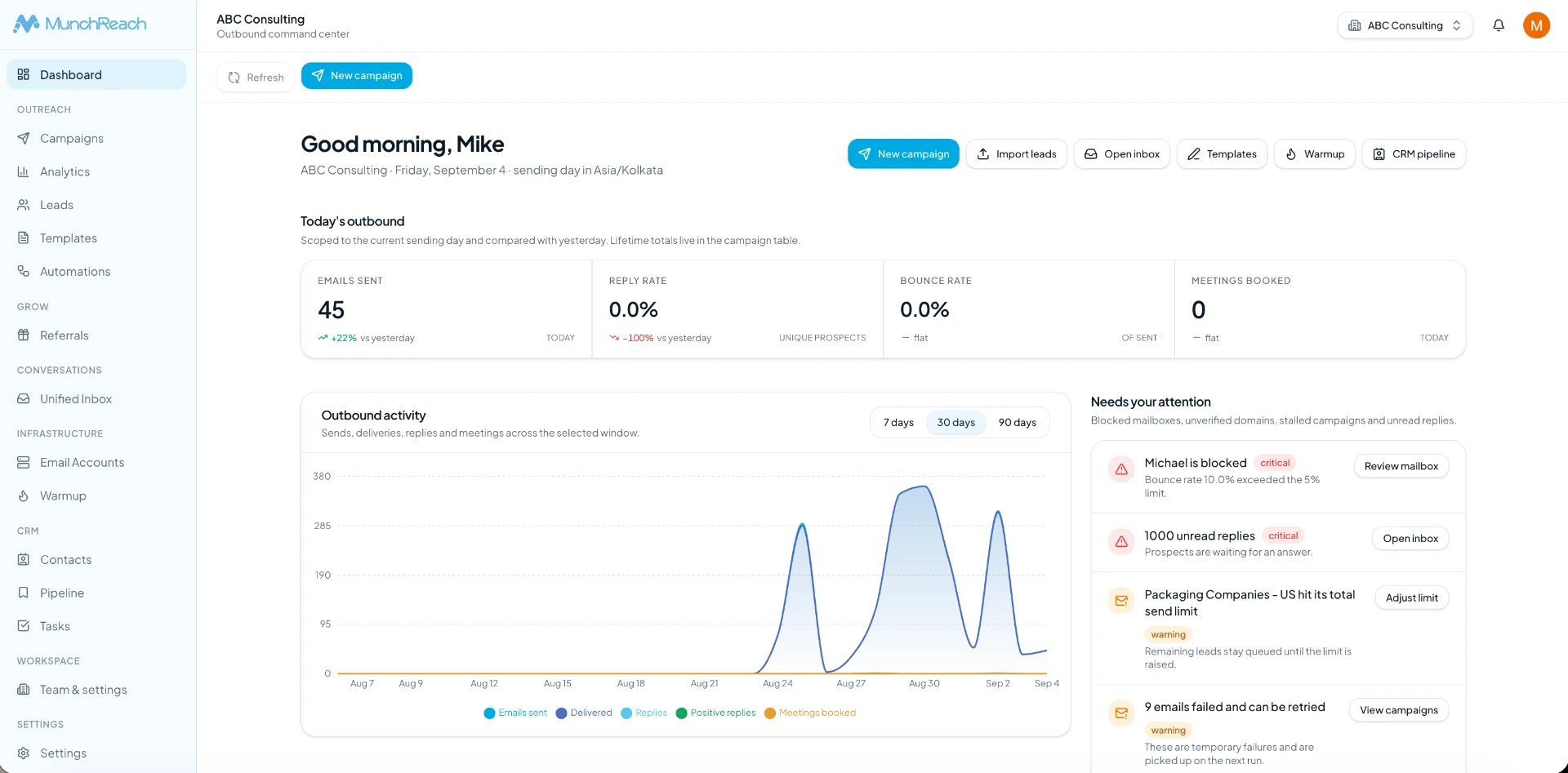The height and width of the screenshot is (773, 1568).
Task: Click New campaign beside Import leads
Action: tap(903, 154)
